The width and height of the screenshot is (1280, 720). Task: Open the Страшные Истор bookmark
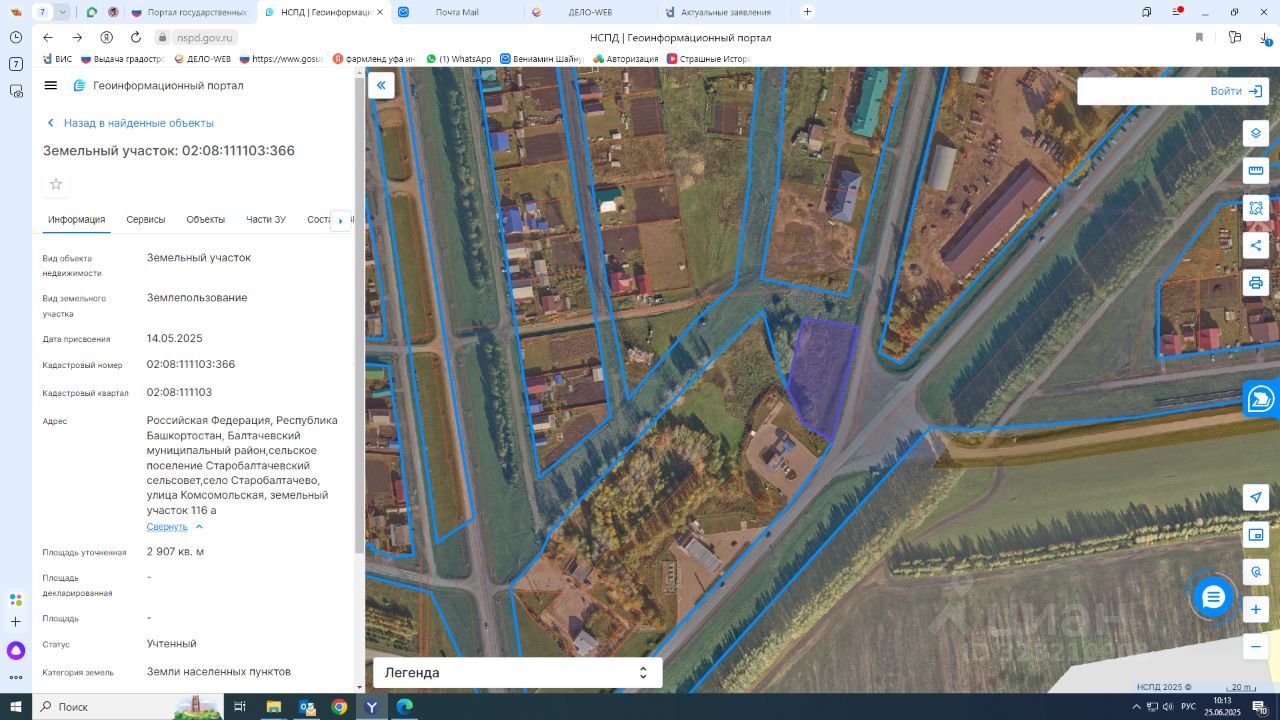tap(708, 59)
